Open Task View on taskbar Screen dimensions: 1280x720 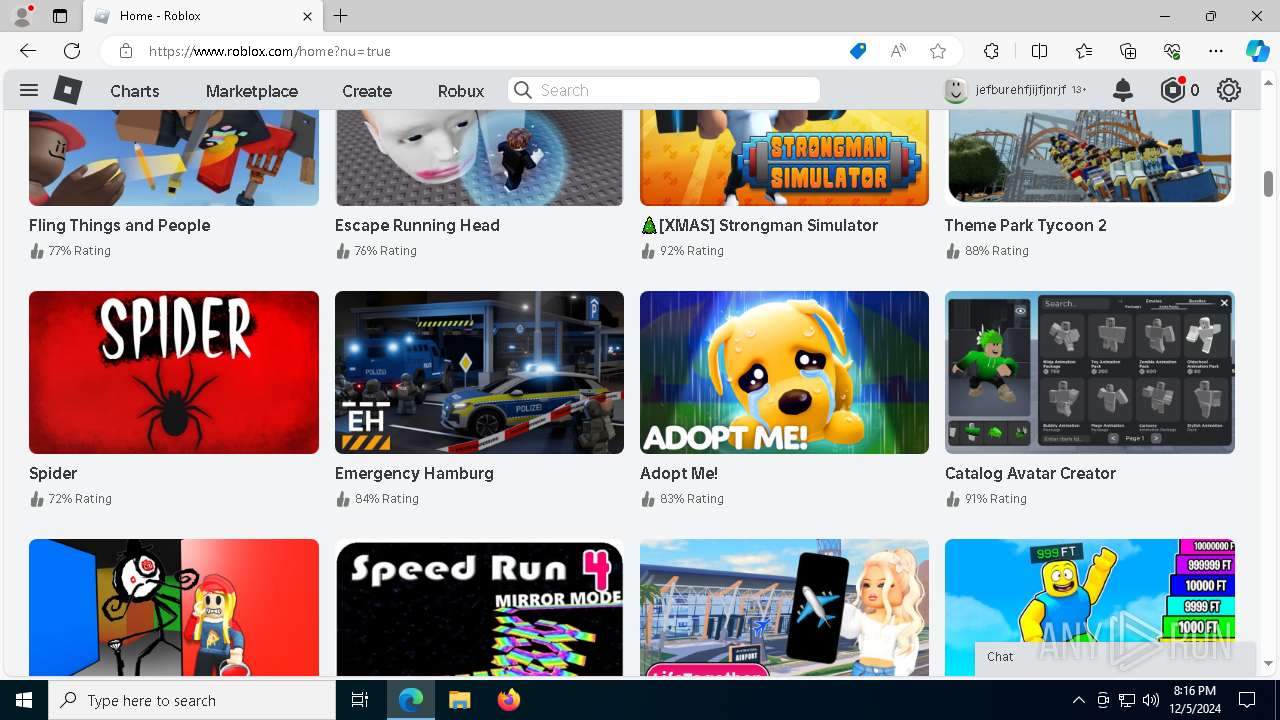pos(360,700)
